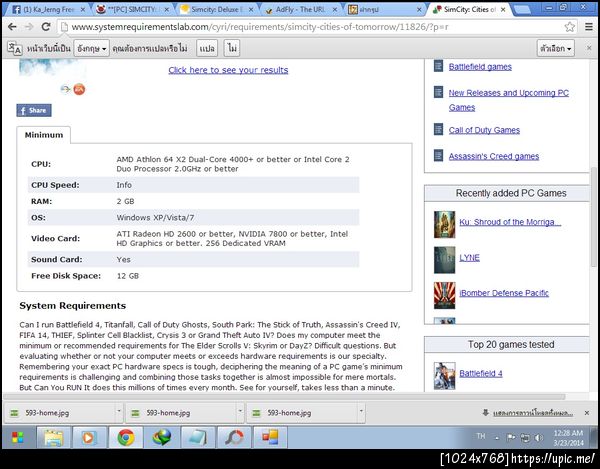Open the source language dropdown 'อังกฤษ'
Image resolution: width=600 pixels, height=469 pixels.
pos(91,48)
